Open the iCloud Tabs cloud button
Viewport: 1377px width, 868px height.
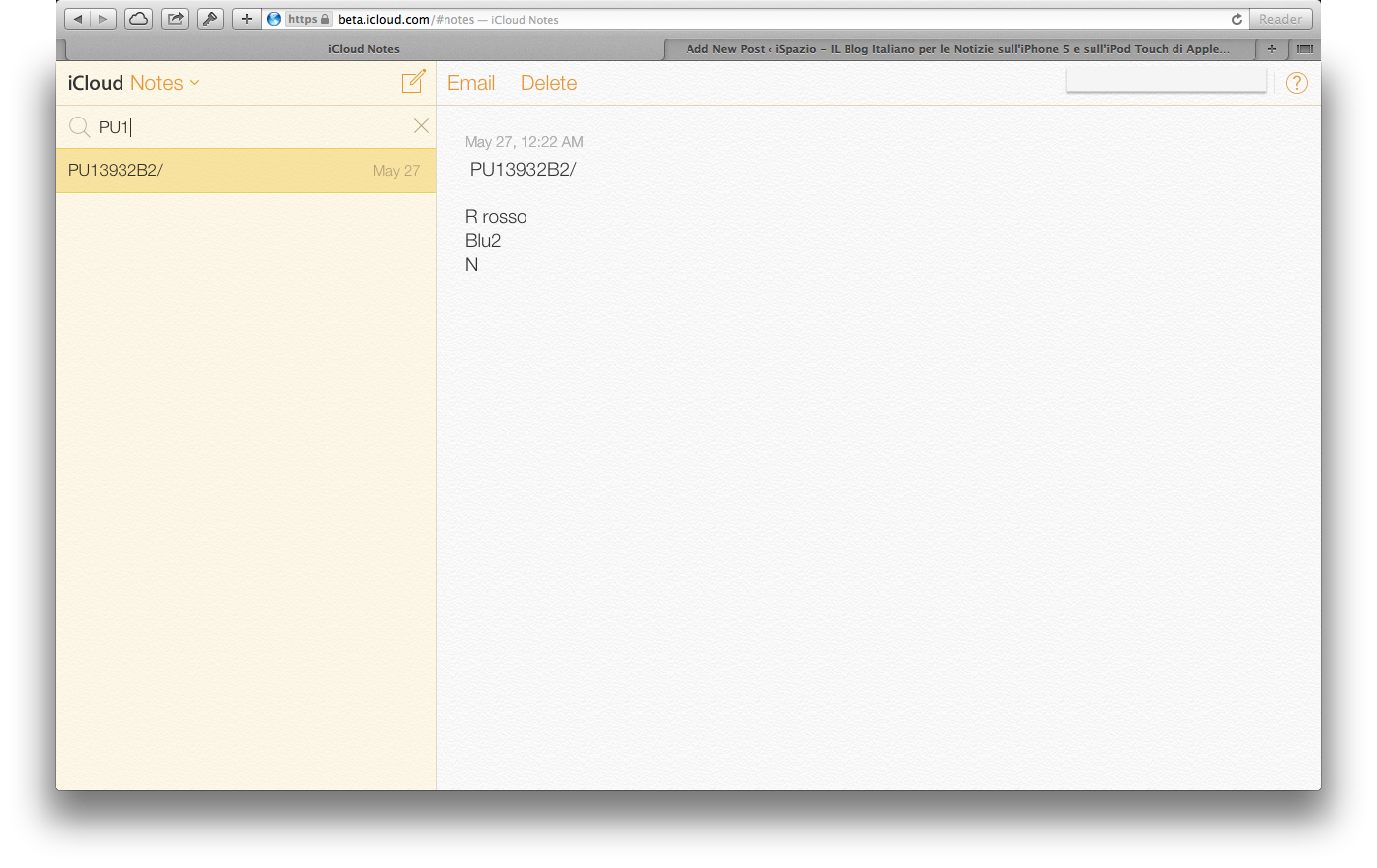click(138, 19)
